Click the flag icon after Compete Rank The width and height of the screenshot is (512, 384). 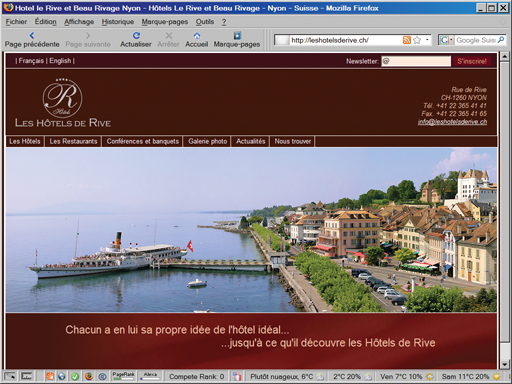tap(237, 376)
